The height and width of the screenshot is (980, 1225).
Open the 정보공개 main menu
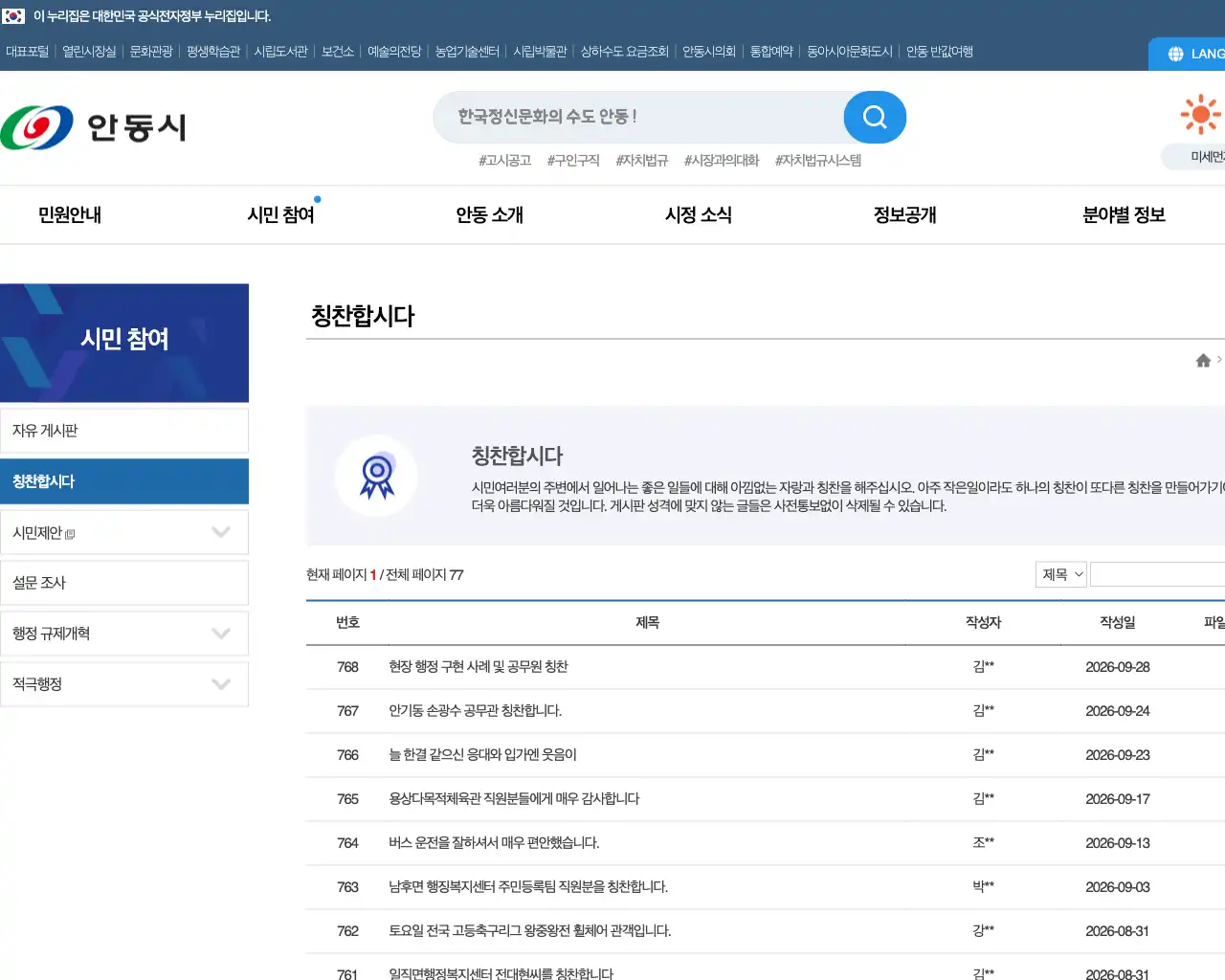click(905, 215)
